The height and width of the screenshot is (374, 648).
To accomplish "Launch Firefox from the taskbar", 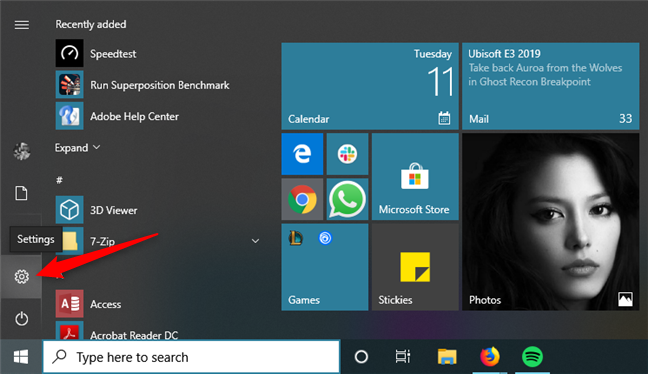I will (490, 357).
